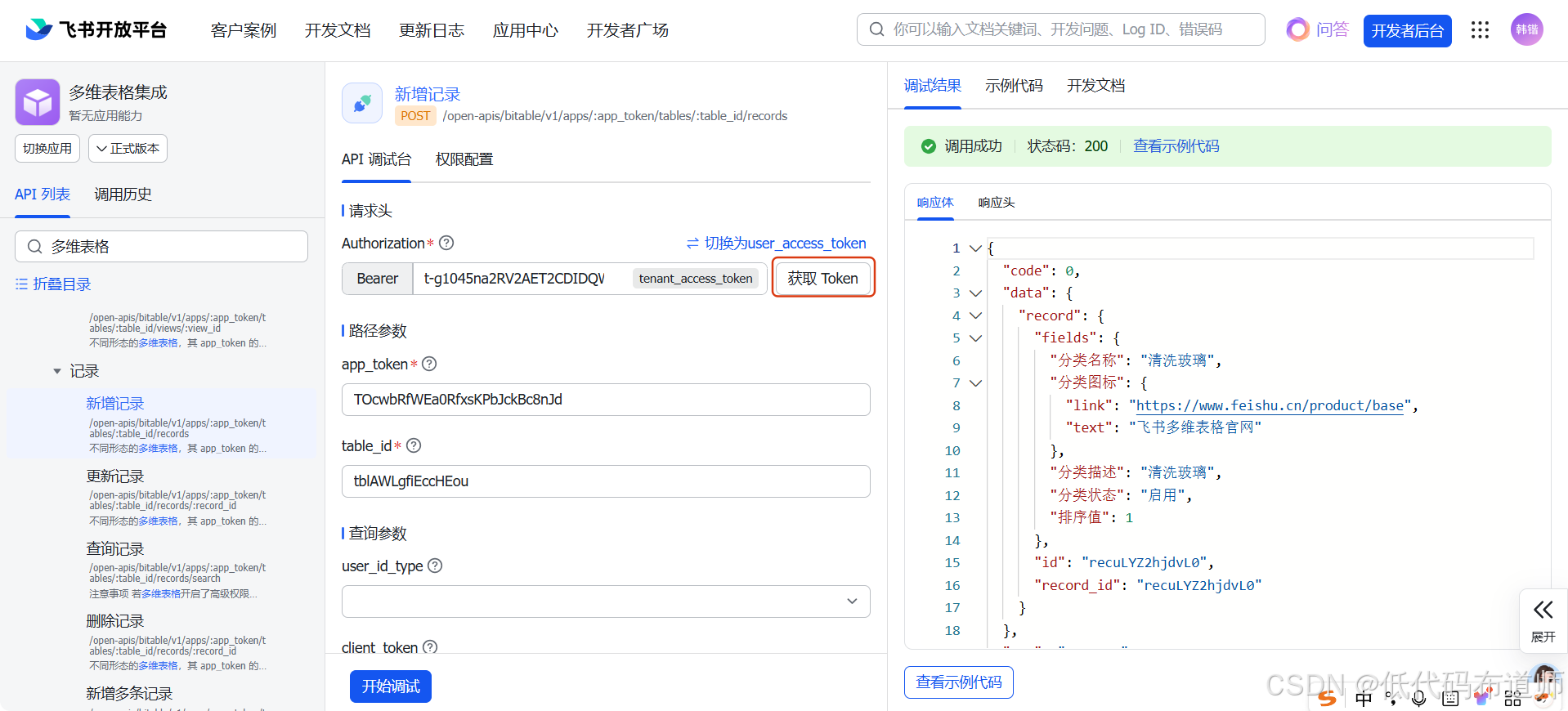
Task: Select 新增记录 in the API list
Action: pyautogui.click(x=115, y=403)
